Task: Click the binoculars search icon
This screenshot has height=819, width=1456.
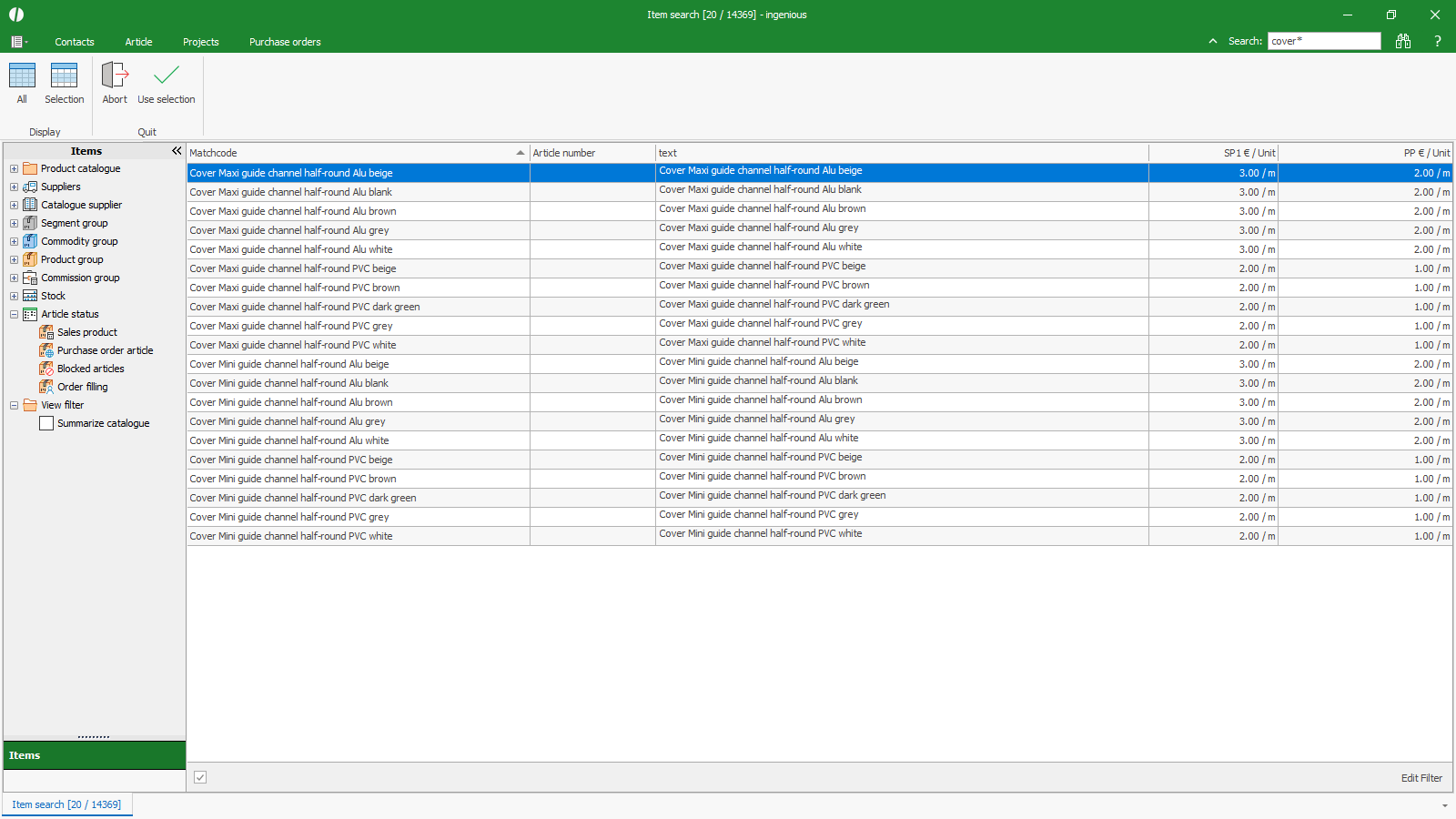Action: pyautogui.click(x=1402, y=41)
